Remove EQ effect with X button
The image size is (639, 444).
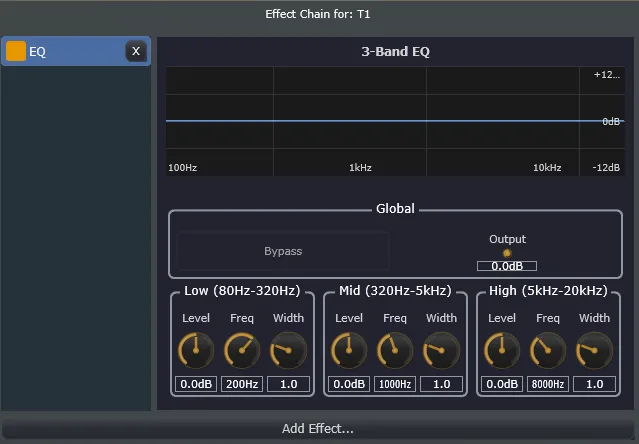[x=136, y=52]
